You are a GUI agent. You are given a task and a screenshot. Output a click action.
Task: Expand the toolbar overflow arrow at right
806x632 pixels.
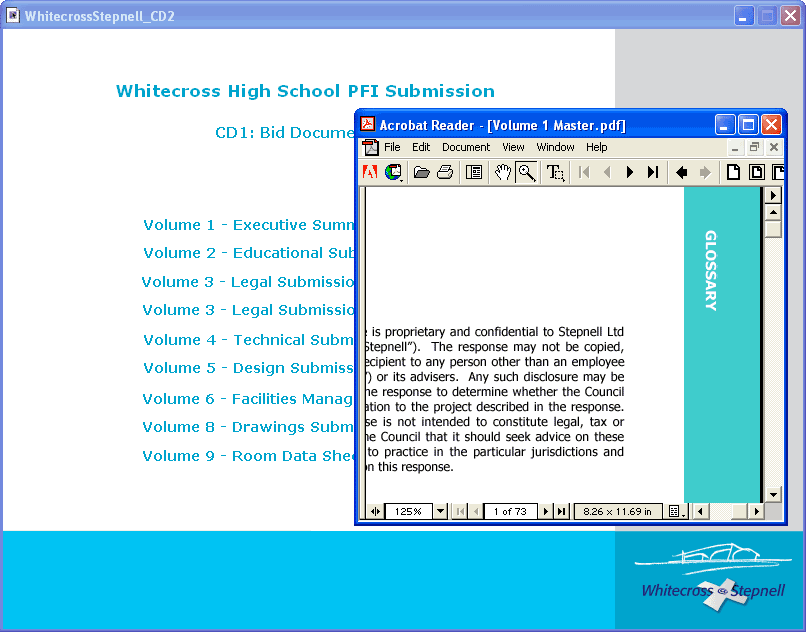tap(773, 195)
